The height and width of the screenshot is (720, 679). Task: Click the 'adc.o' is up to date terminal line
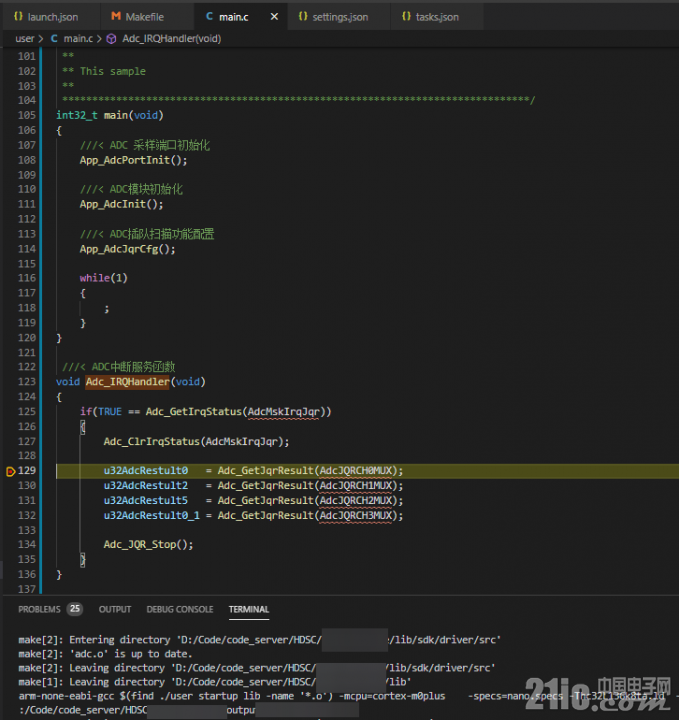pos(106,654)
